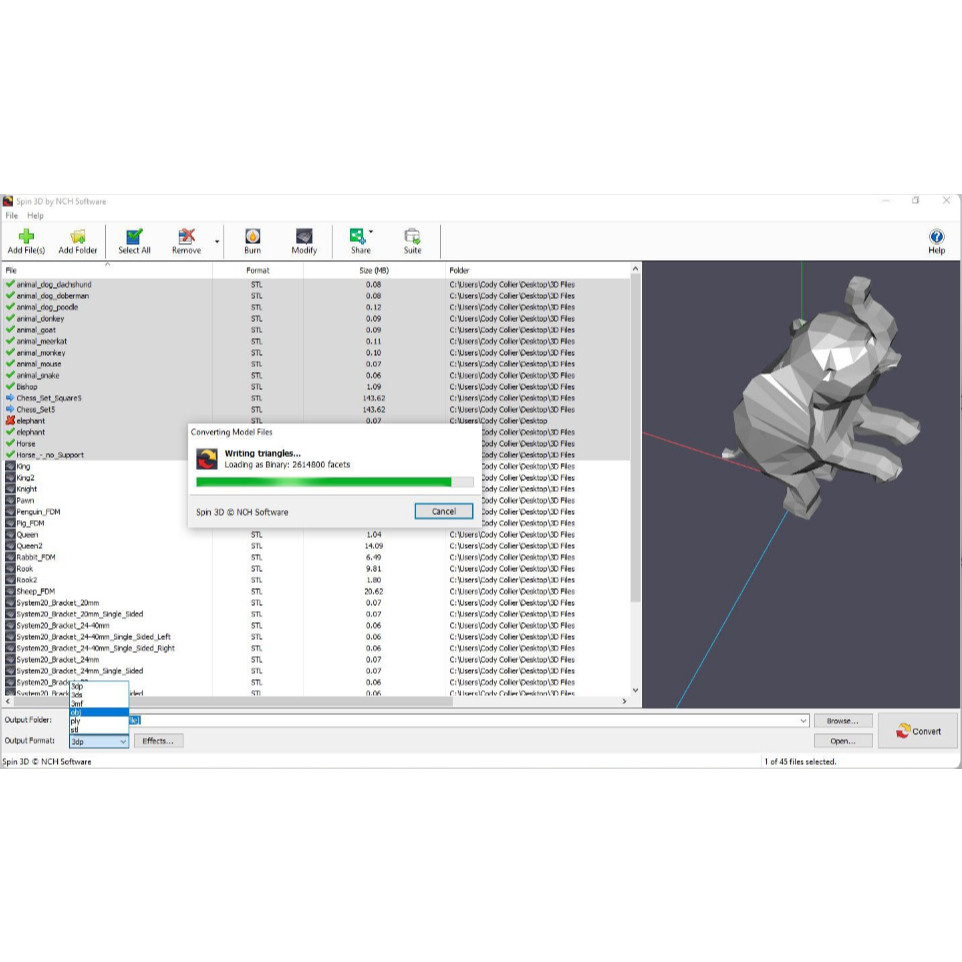Click the Remove icon in toolbar
962x962 pixels.
coord(186,240)
